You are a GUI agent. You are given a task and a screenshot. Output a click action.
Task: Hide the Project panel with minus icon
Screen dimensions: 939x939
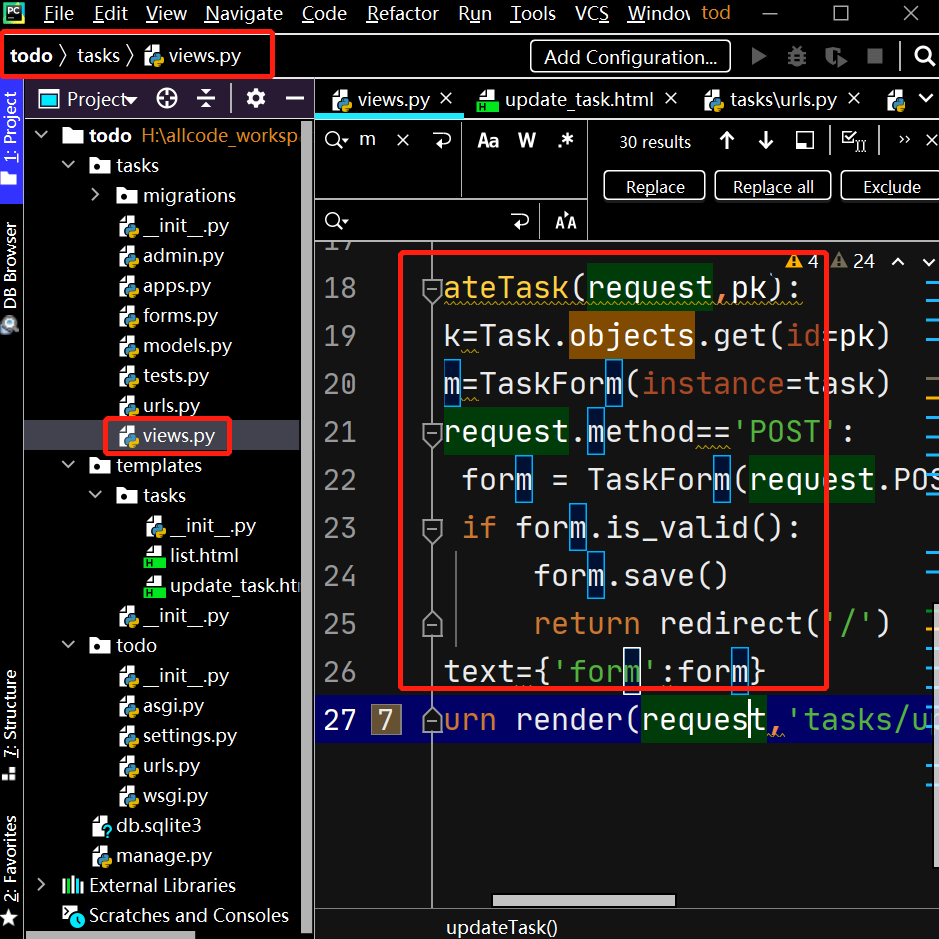coord(294,98)
